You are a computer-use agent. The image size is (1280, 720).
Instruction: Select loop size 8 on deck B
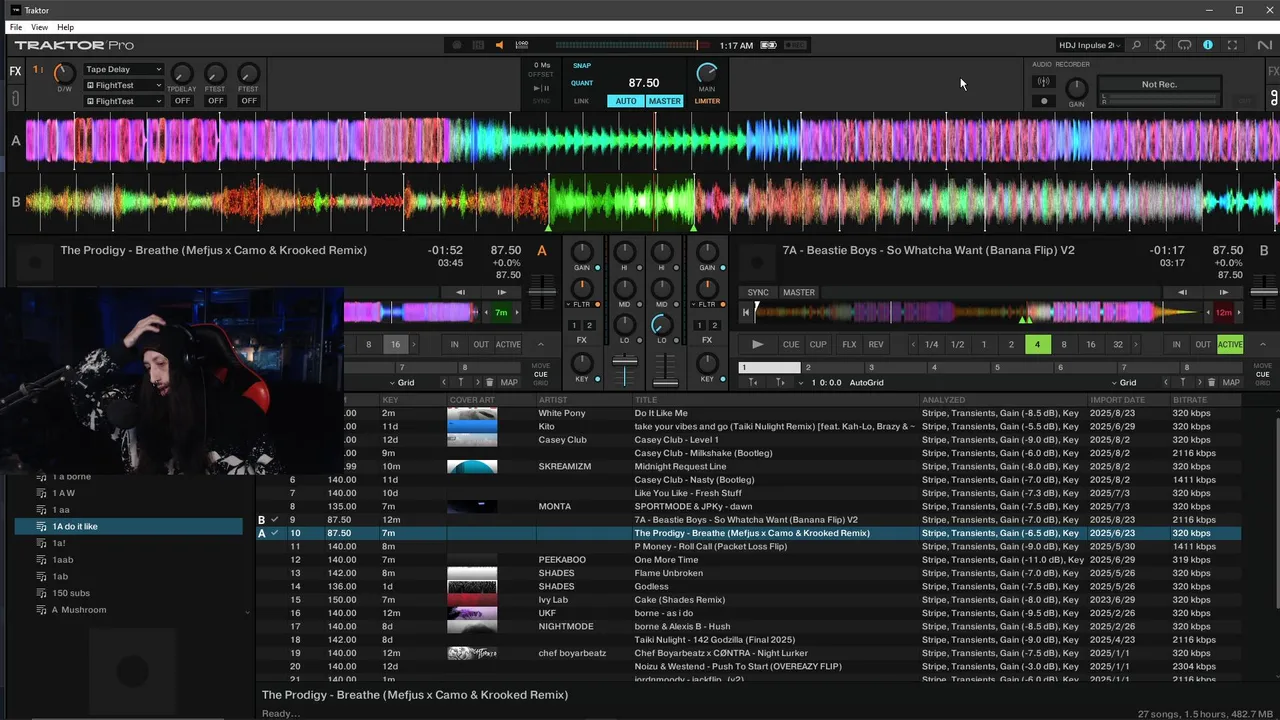(x=1064, y=344)
